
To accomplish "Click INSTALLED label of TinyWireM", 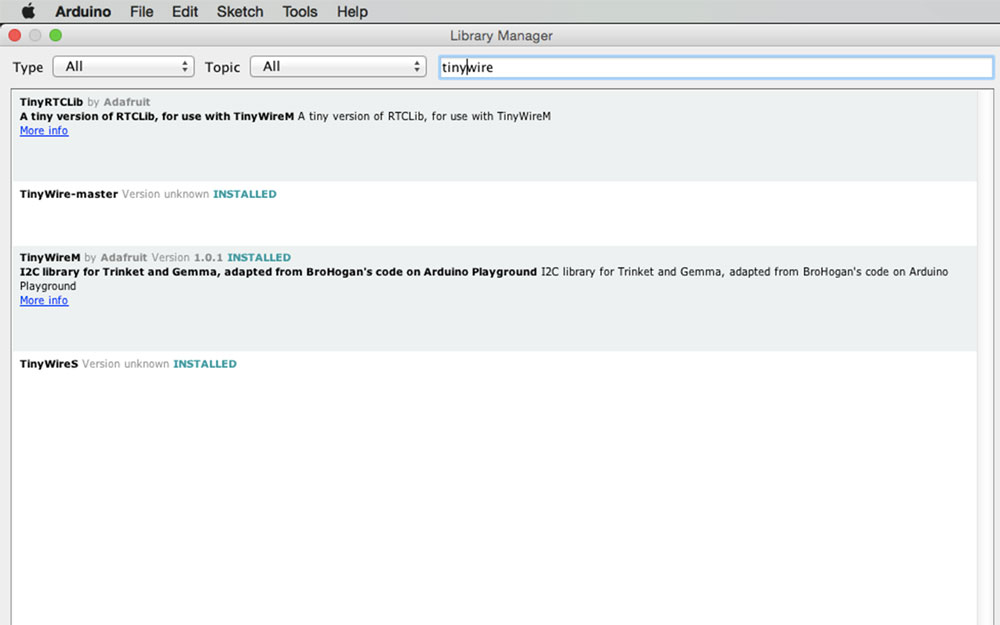I will tap(259, 258).
